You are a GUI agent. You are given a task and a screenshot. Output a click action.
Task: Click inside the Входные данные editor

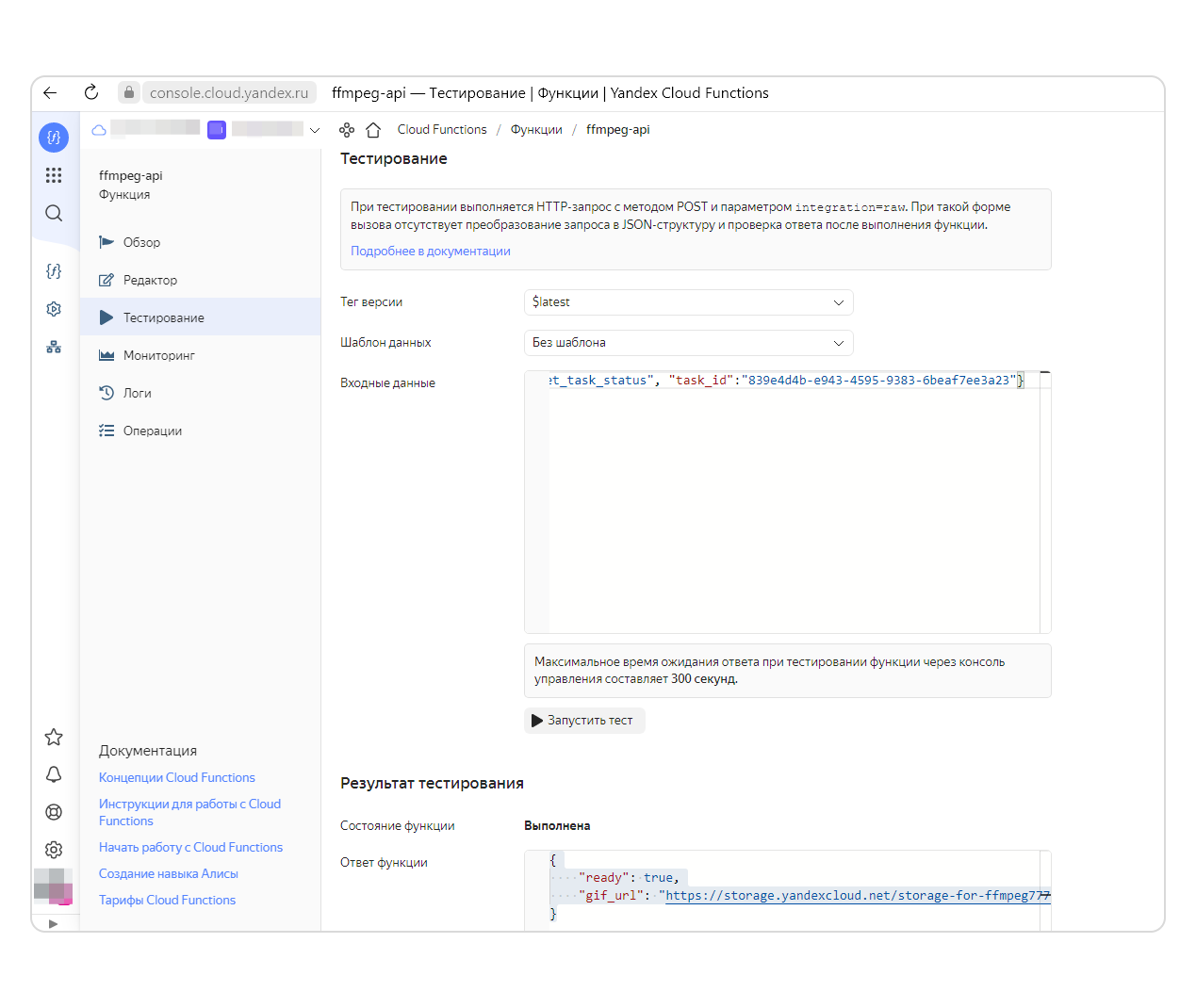pyautogui.click(x=787, y=502)
